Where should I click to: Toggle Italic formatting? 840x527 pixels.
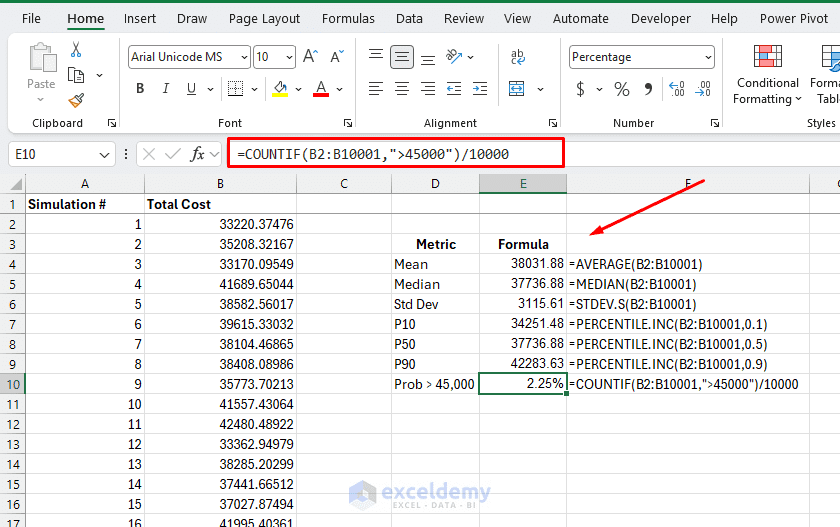pos(166,88)
